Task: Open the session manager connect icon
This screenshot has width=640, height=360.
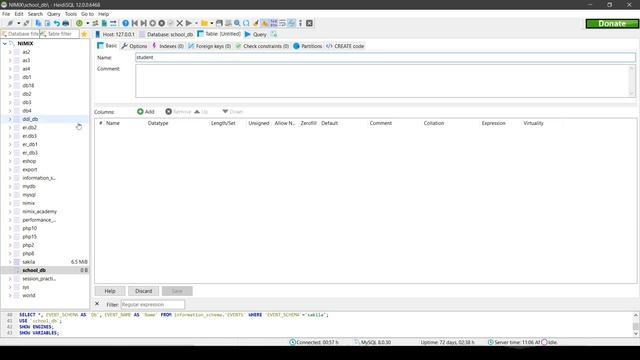Action: (10, 23)
